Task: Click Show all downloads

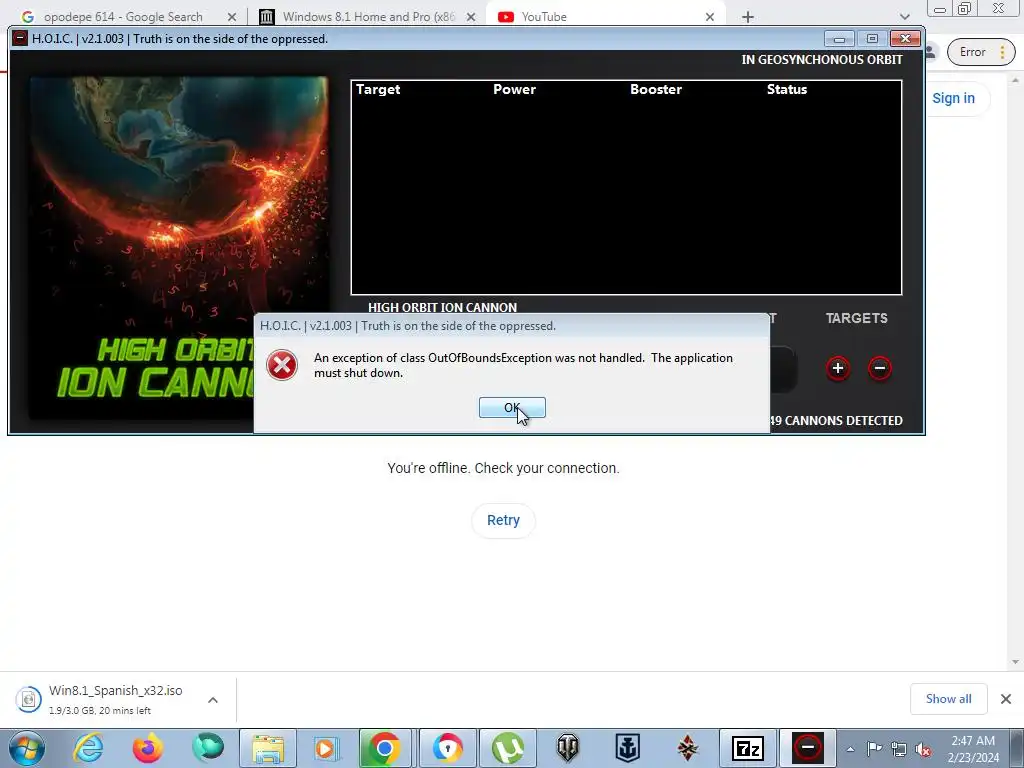Action: [948, 699]
